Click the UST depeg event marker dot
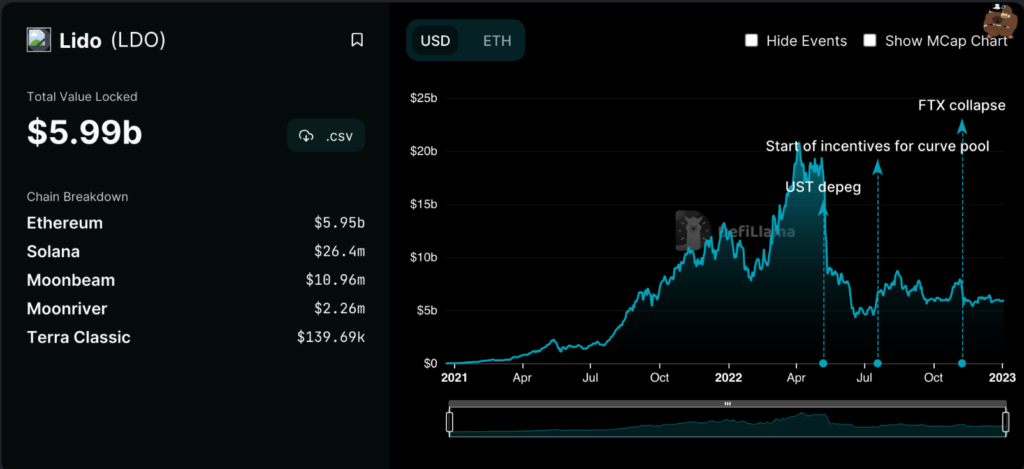This screenshot has width=1024, height=469. [824, 363]
